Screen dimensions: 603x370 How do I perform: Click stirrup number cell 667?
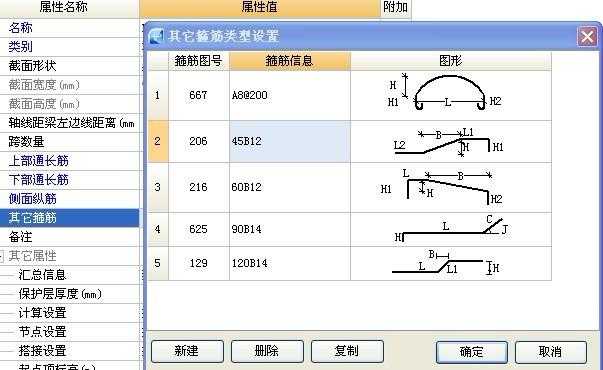pyautogui.click(x=198, y=95)
